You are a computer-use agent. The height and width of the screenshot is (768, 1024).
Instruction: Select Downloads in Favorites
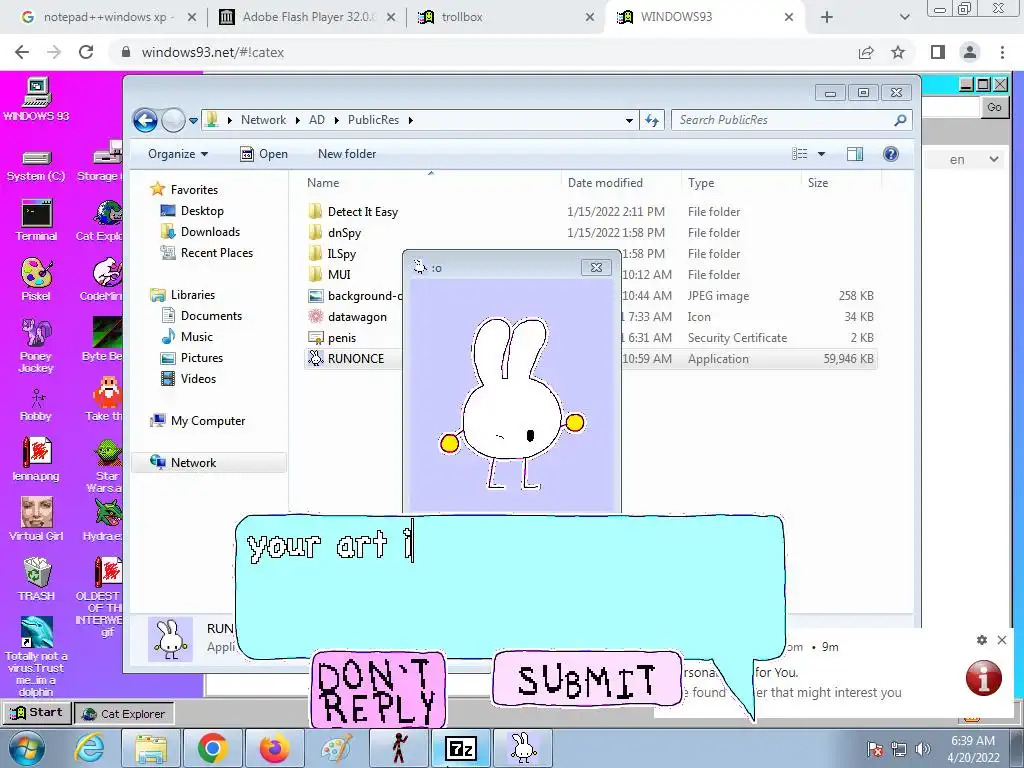(x=210, y=232)
